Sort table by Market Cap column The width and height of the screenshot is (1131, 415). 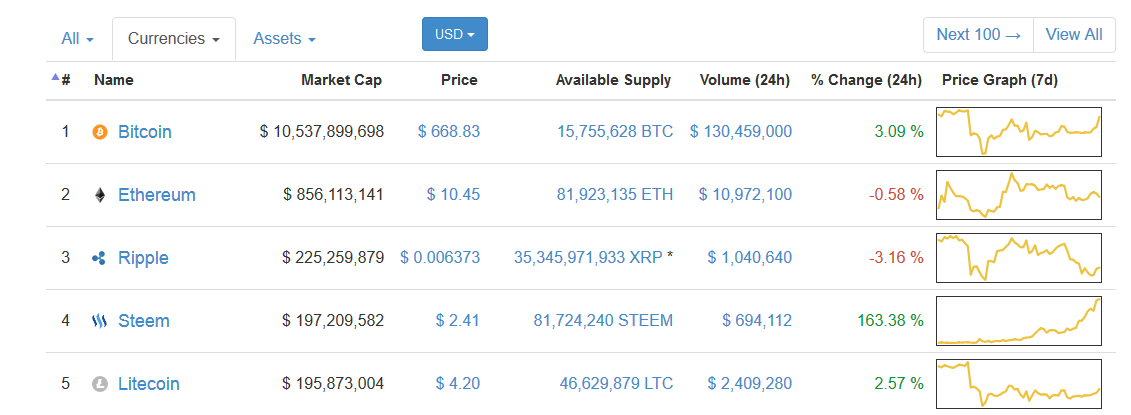[x=341, y=80]
